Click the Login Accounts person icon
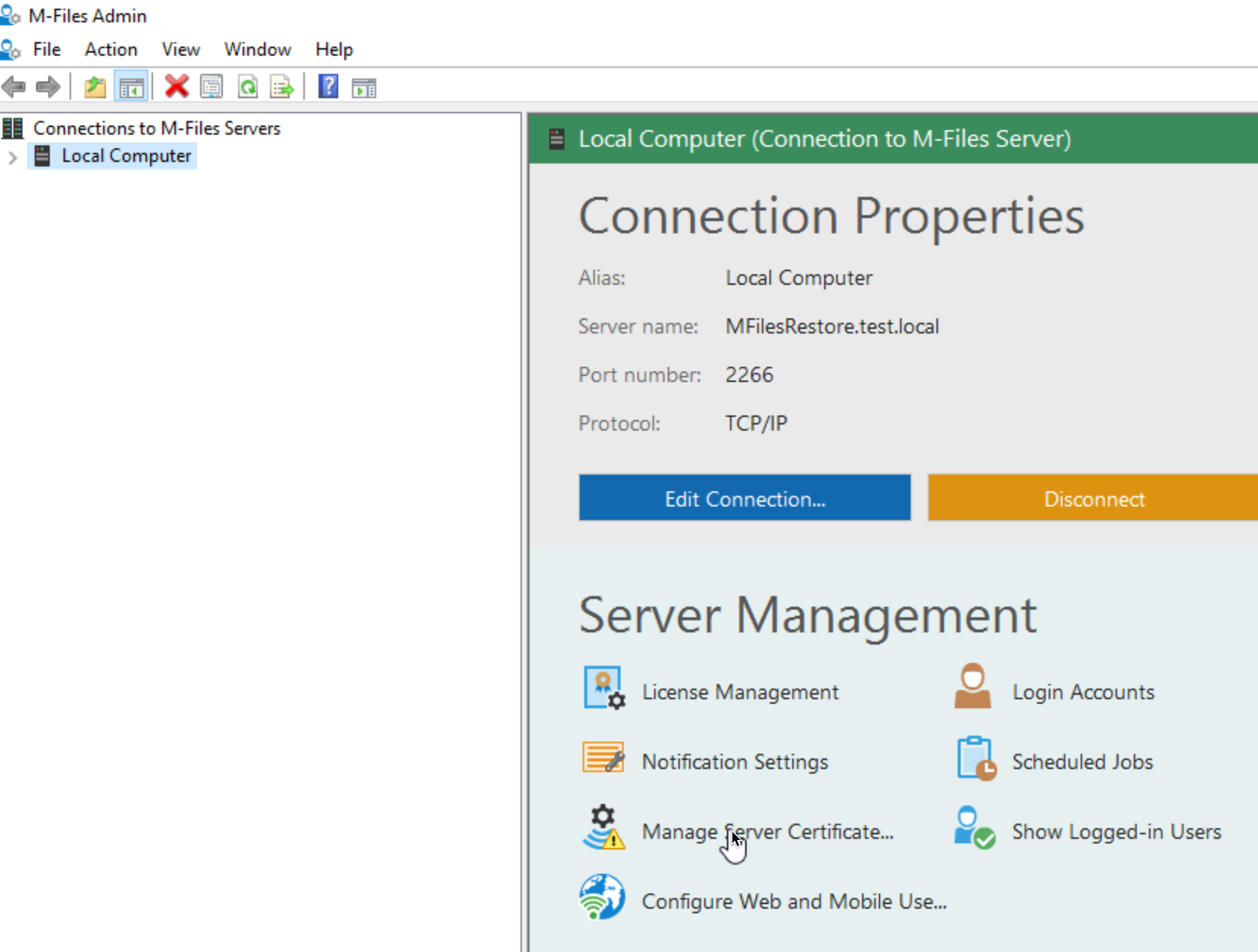Viewport: 1258px width, 952px height. [x=973, y=685]
